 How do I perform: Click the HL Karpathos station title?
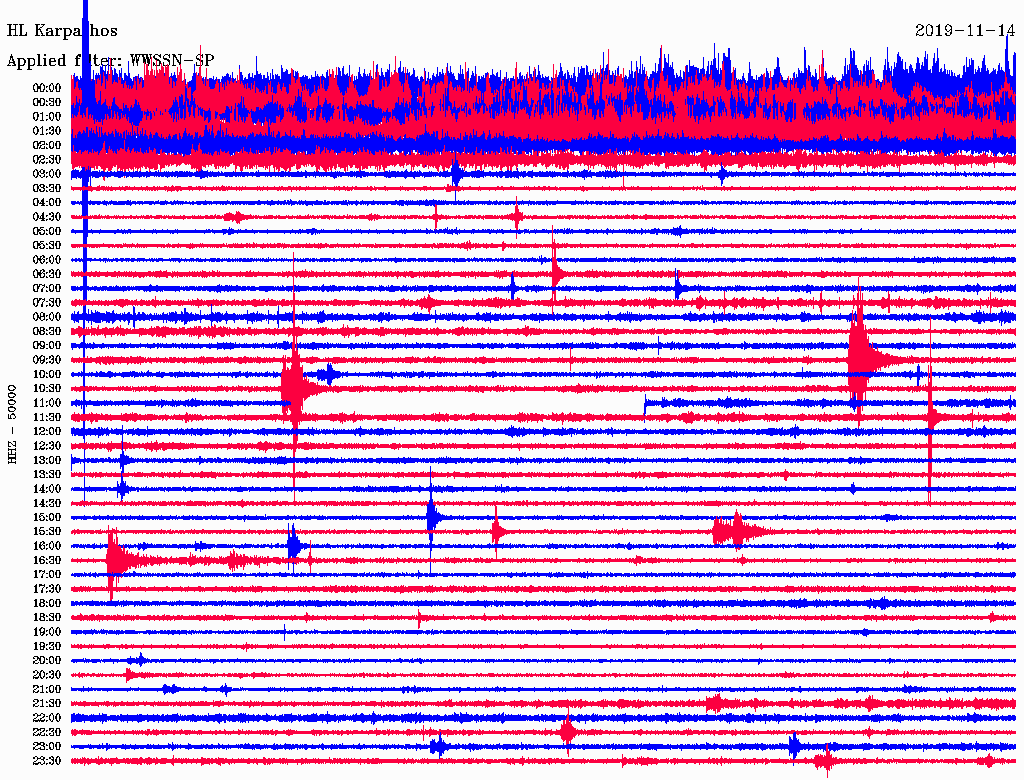(x=62, y=31)
